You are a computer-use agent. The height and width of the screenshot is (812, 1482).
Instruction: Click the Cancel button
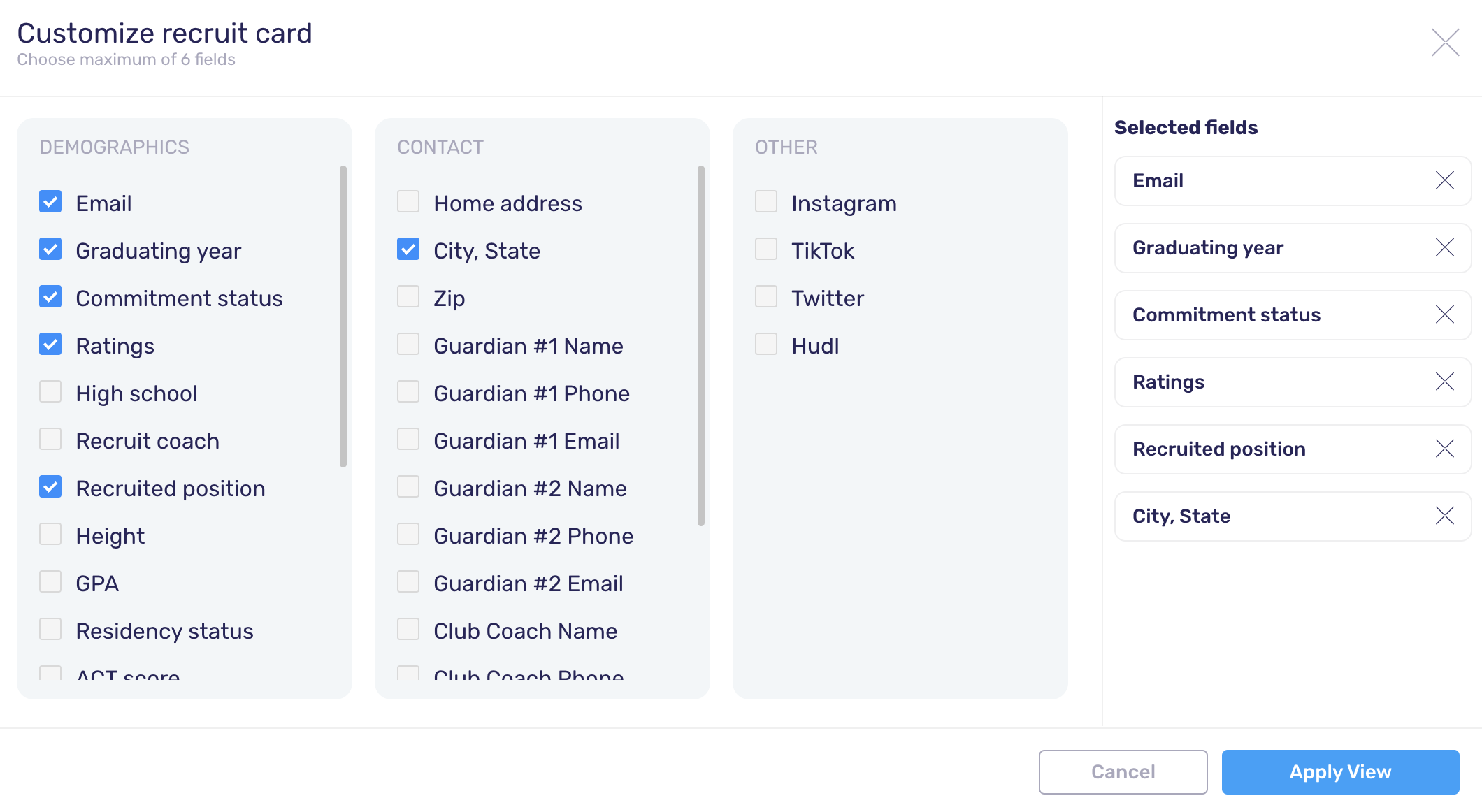tap(1122, 771)
